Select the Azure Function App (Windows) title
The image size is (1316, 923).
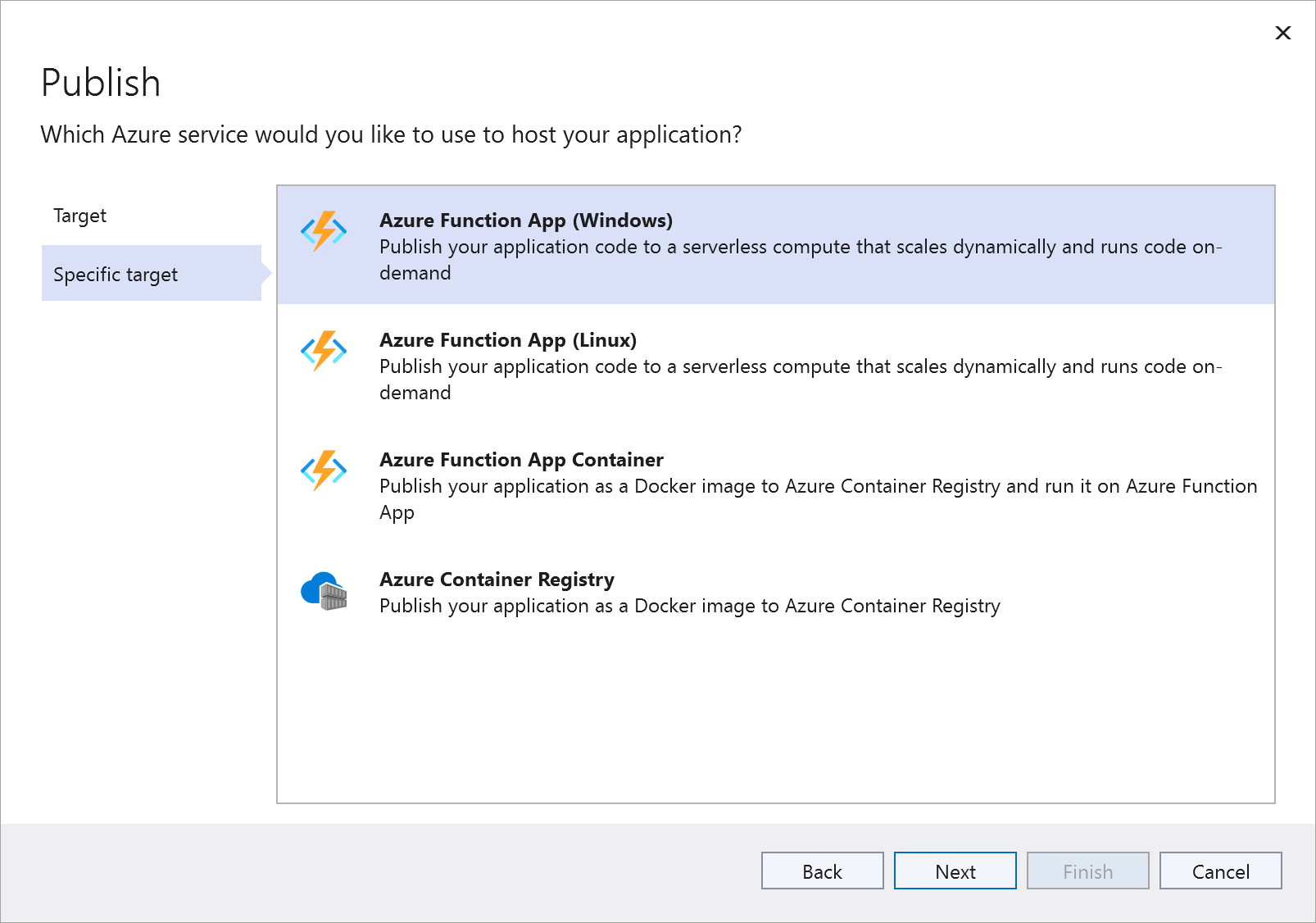click(526, 221)
